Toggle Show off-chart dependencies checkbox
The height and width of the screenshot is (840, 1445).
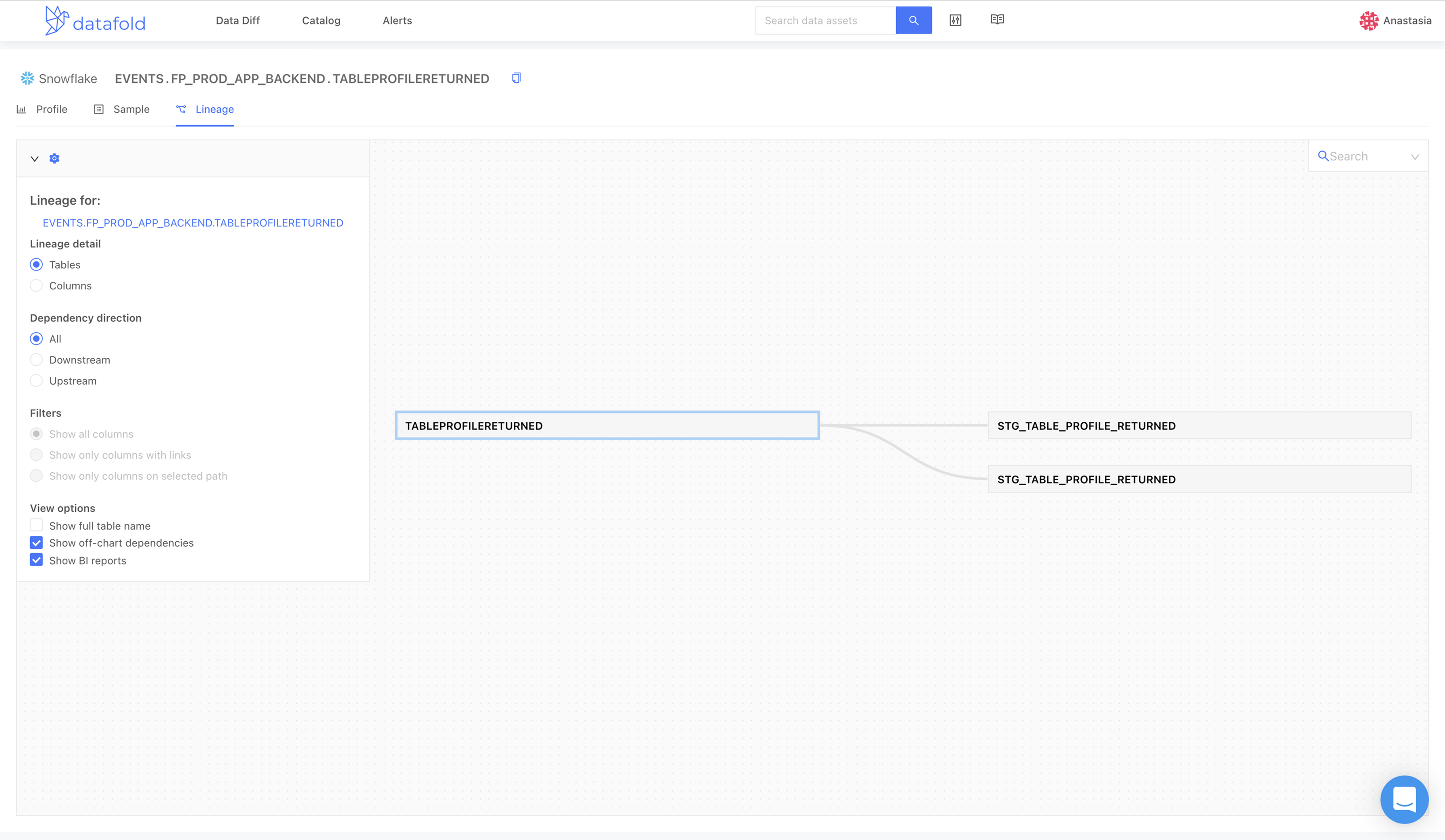36,543
